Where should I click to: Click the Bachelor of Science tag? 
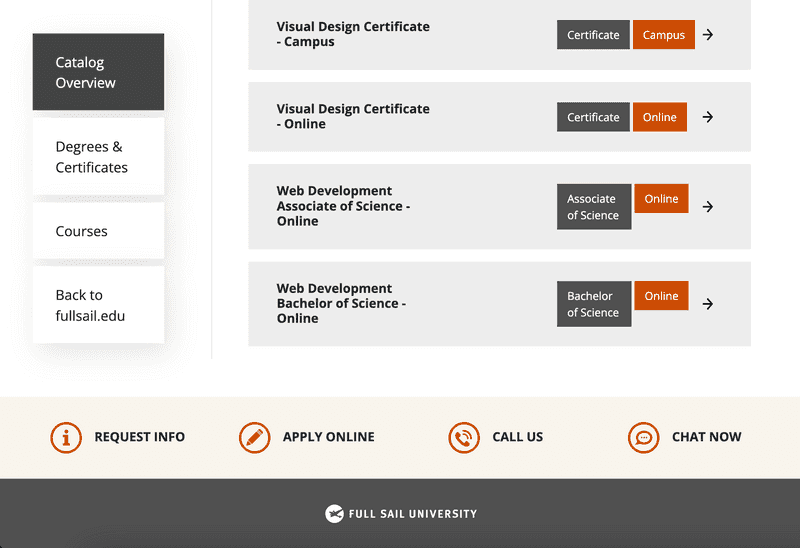coord(594,304)
